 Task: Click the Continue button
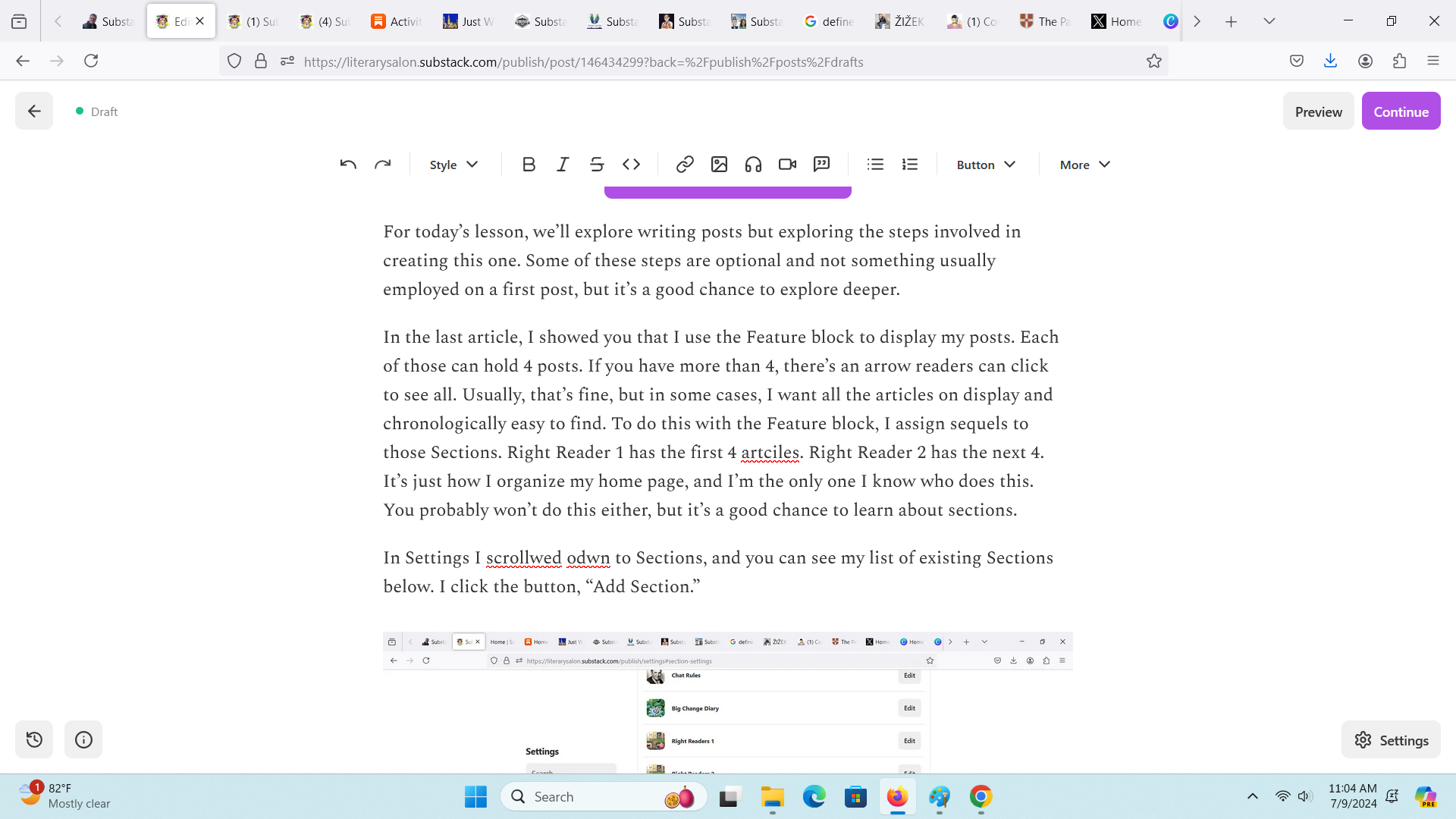coord(1401,111)
